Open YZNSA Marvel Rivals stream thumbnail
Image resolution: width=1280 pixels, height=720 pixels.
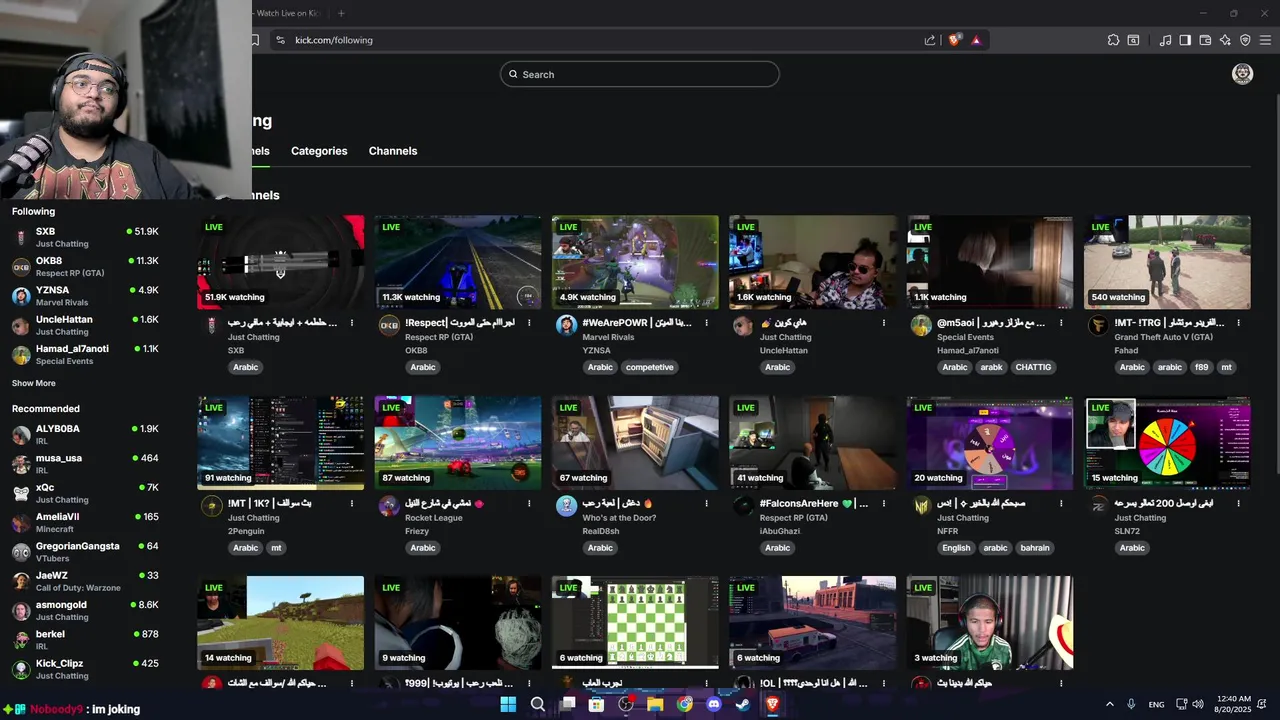[635, 262]
